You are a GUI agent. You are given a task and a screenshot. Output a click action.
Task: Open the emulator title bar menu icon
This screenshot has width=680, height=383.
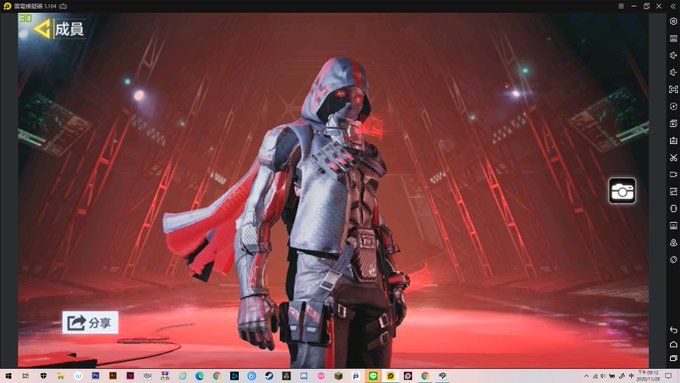[x=621, y=6]
